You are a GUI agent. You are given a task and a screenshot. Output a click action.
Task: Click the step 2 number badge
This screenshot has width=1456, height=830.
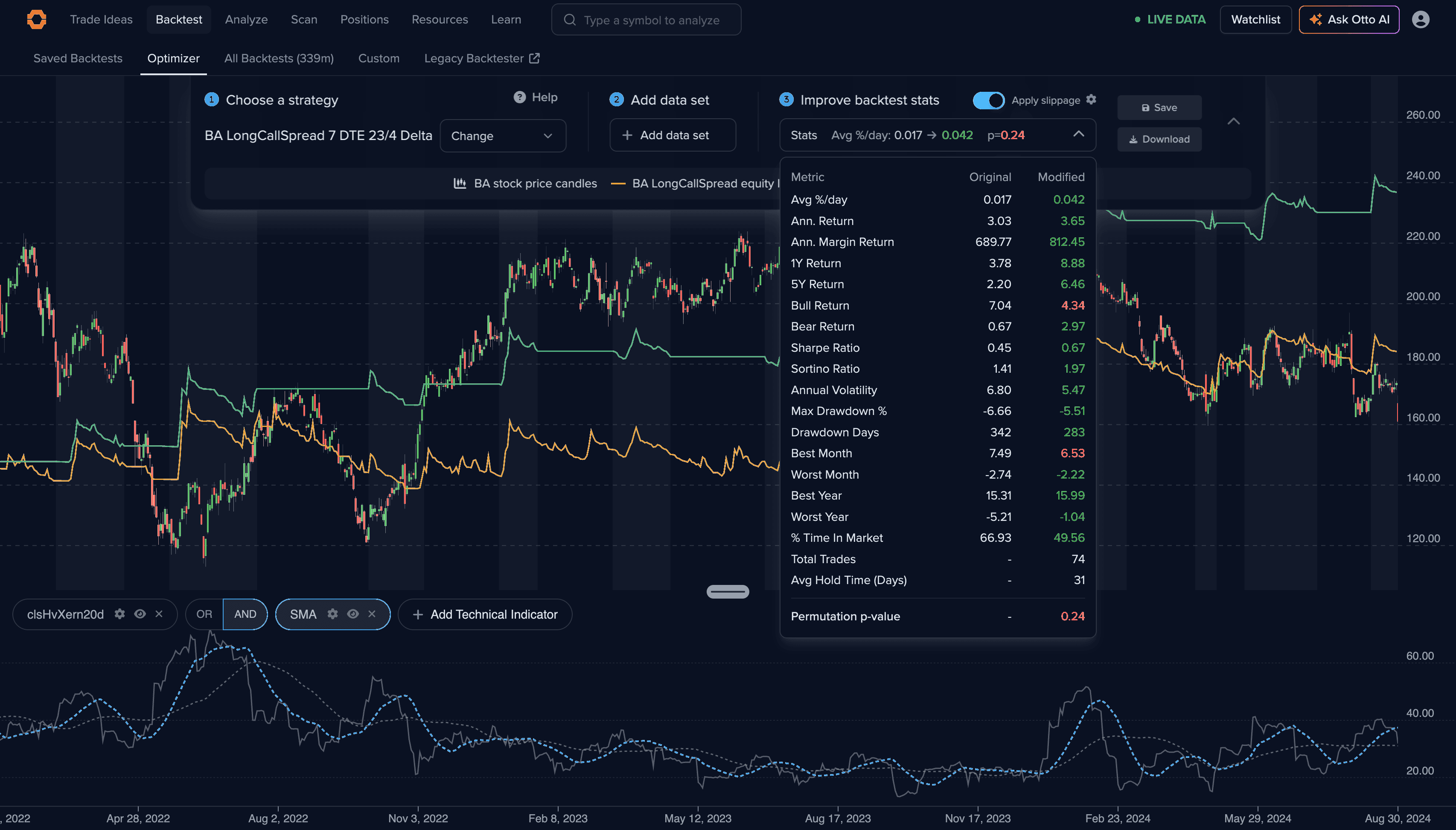616,99
